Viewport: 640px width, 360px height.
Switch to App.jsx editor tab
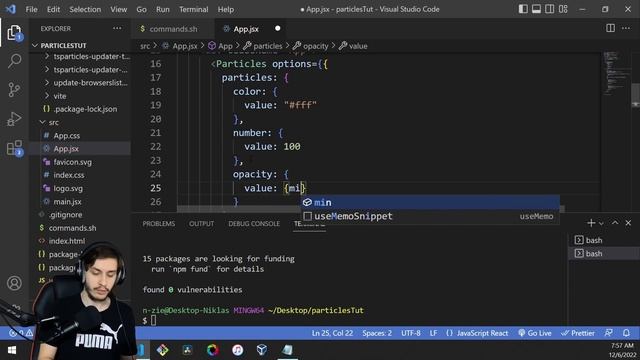[x=250, y=29]
